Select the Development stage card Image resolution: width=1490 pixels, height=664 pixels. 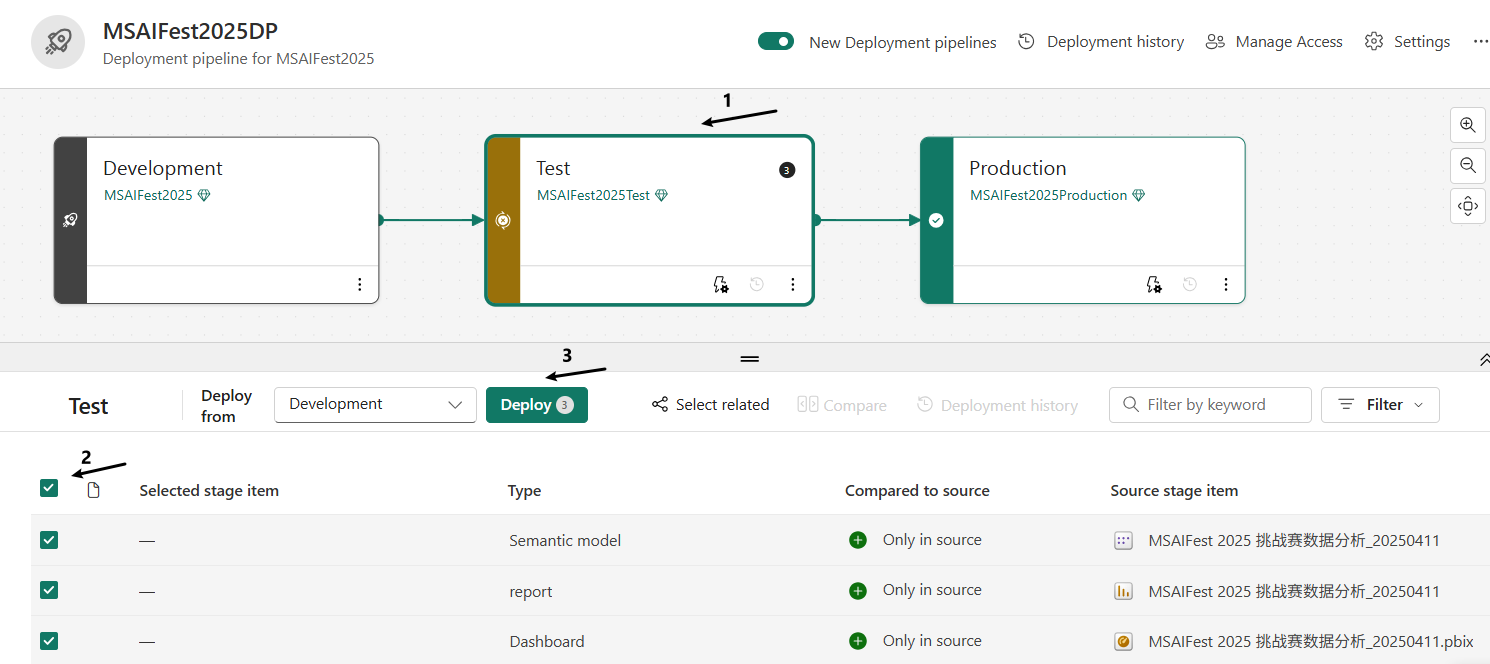click(x=216, y=220)
